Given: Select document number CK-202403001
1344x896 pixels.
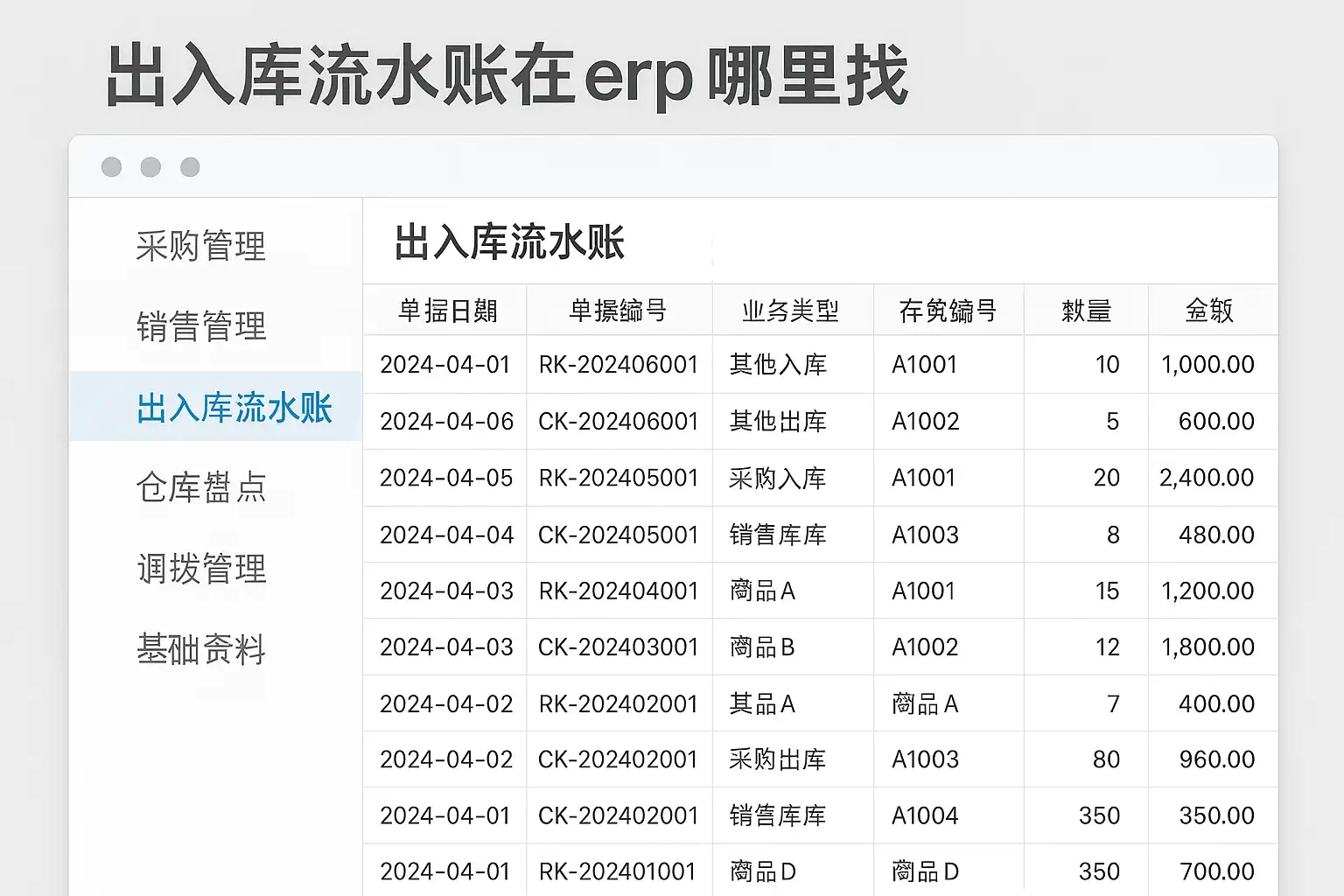Looking at the screenshot, I should click(x=619, y=647).
